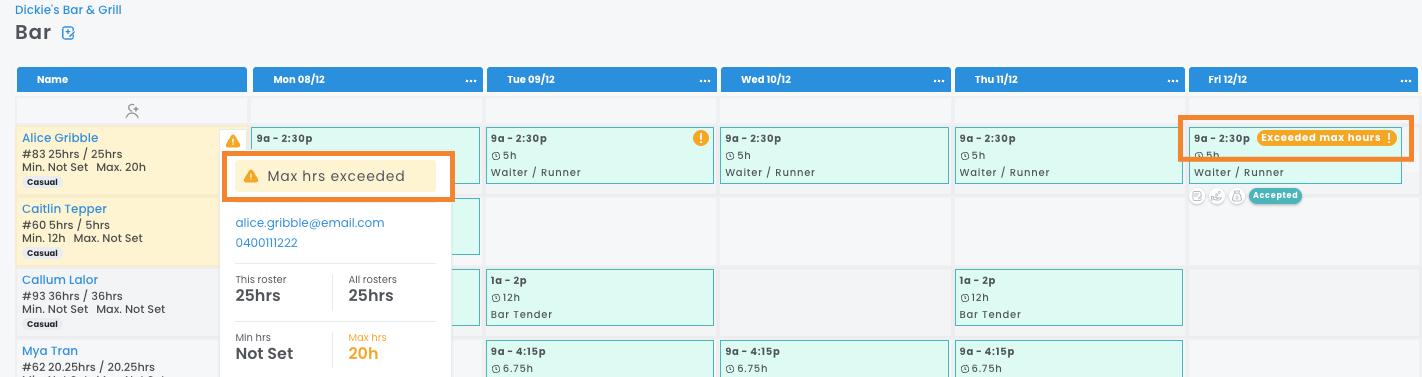Click the alice.gribble@email.com link
Screen dimensions: 1422x377
coord(310,223)
